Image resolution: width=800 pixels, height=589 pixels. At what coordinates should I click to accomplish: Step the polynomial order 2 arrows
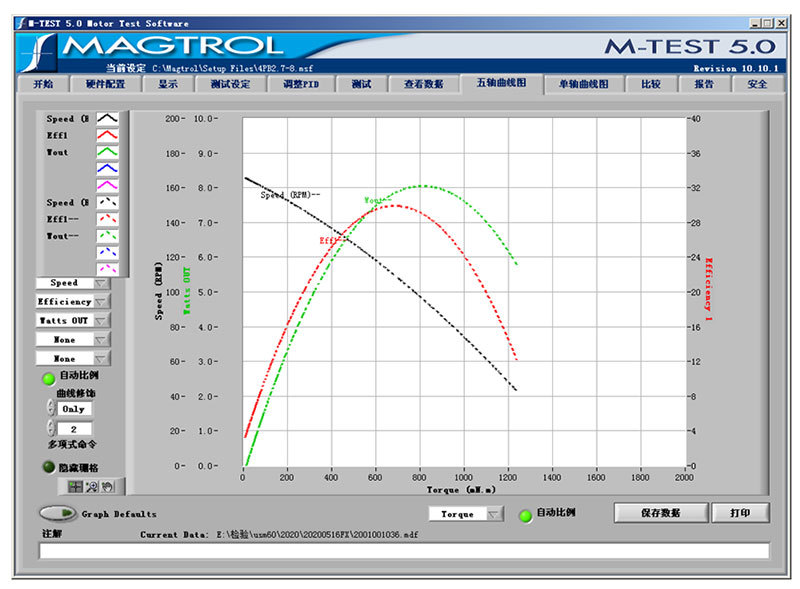[51, 428]
